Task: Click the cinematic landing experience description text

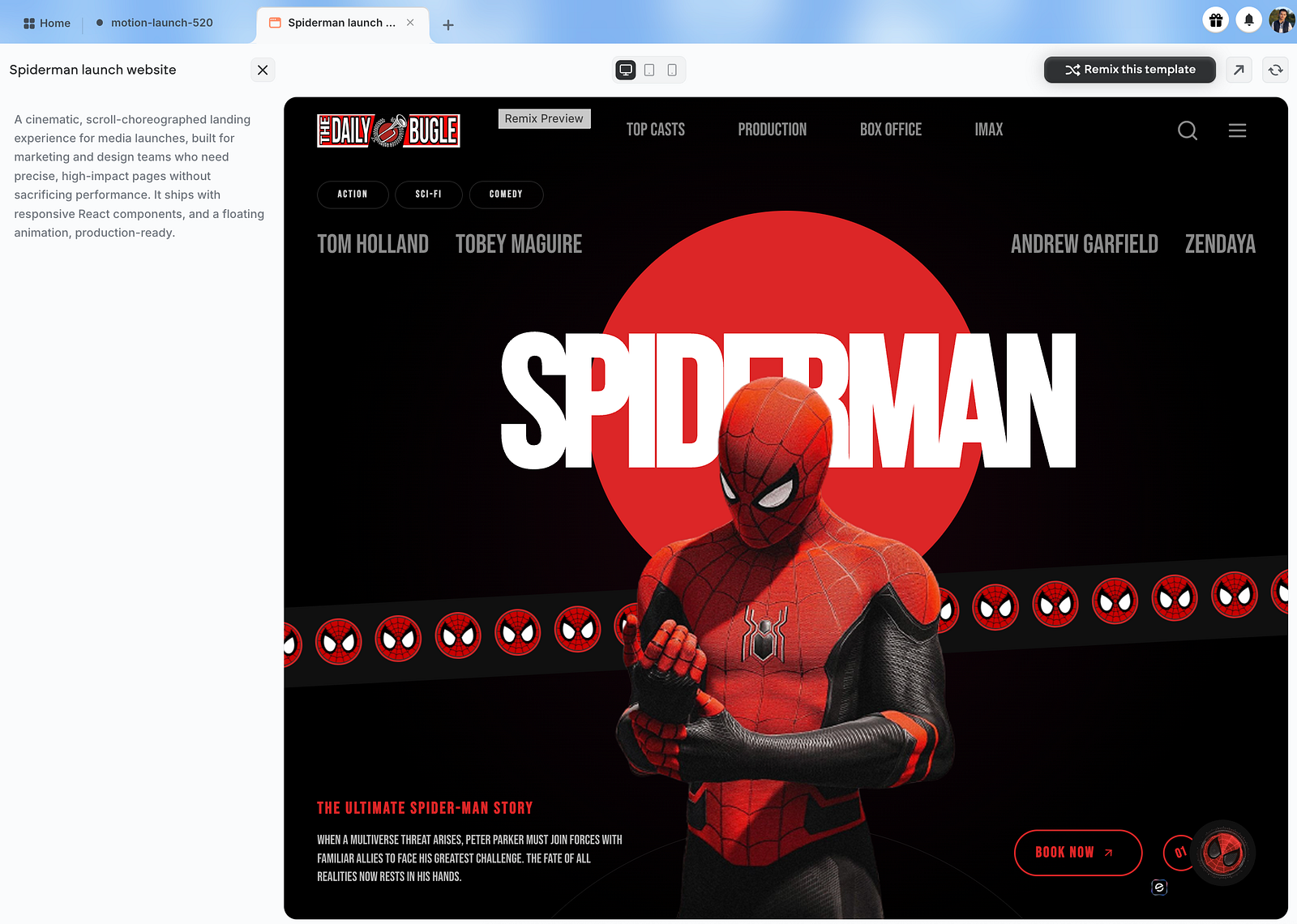Action: click(139, 176)
